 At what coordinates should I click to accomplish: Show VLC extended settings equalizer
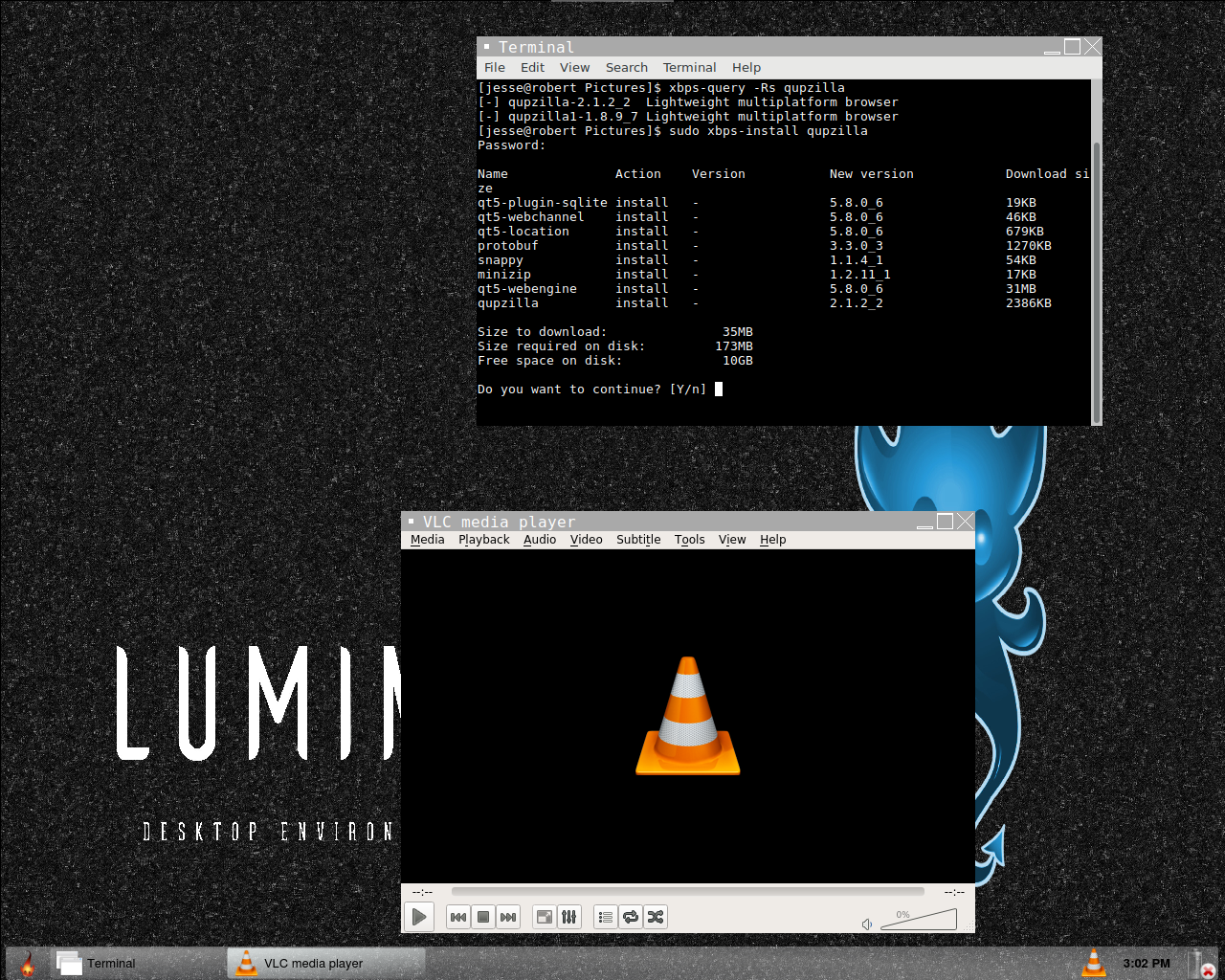(x=569, y=917)
